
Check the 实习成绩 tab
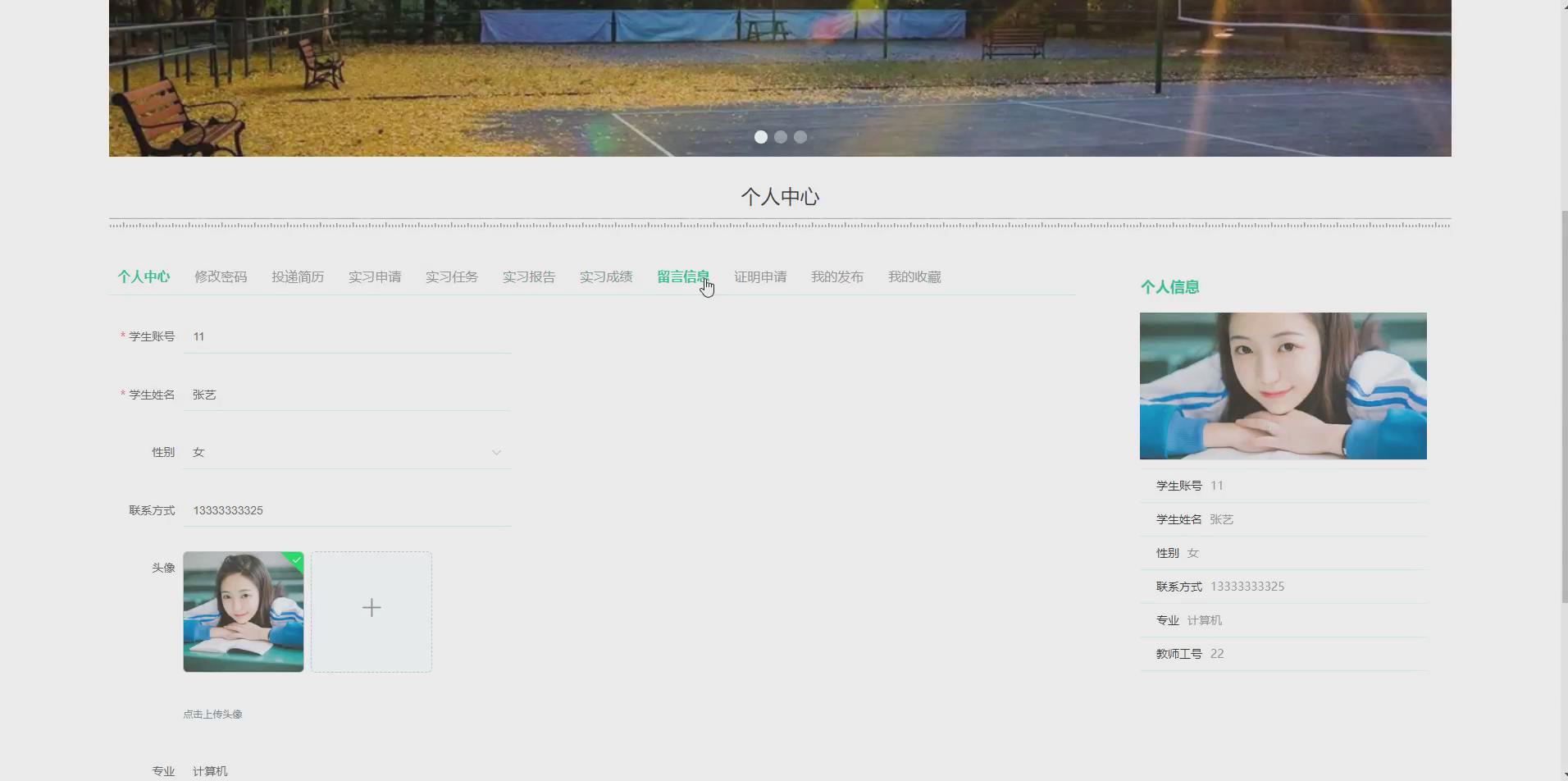[x=605, y=276]
